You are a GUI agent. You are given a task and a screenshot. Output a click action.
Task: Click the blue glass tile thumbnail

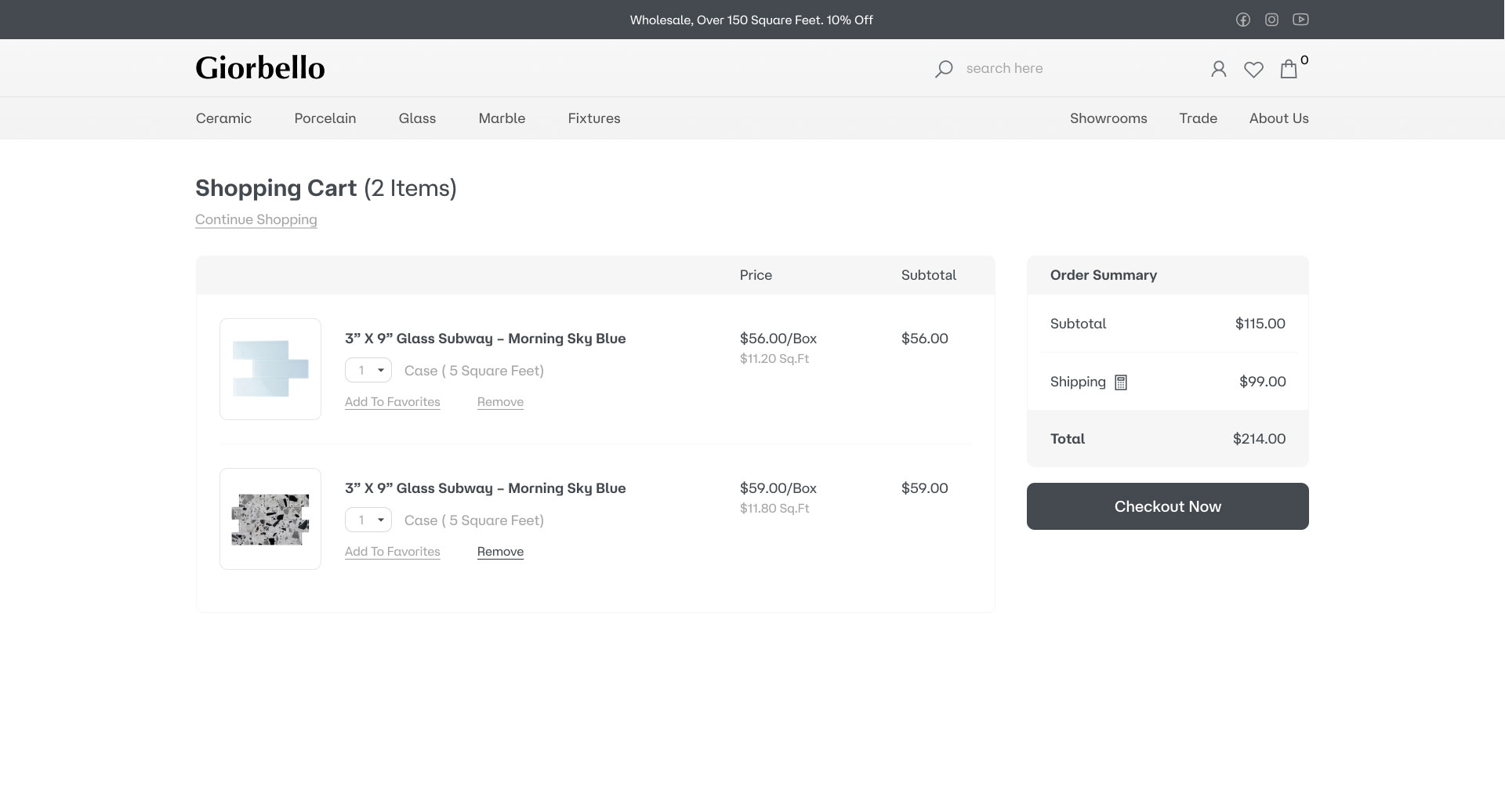tap(270, 369)
